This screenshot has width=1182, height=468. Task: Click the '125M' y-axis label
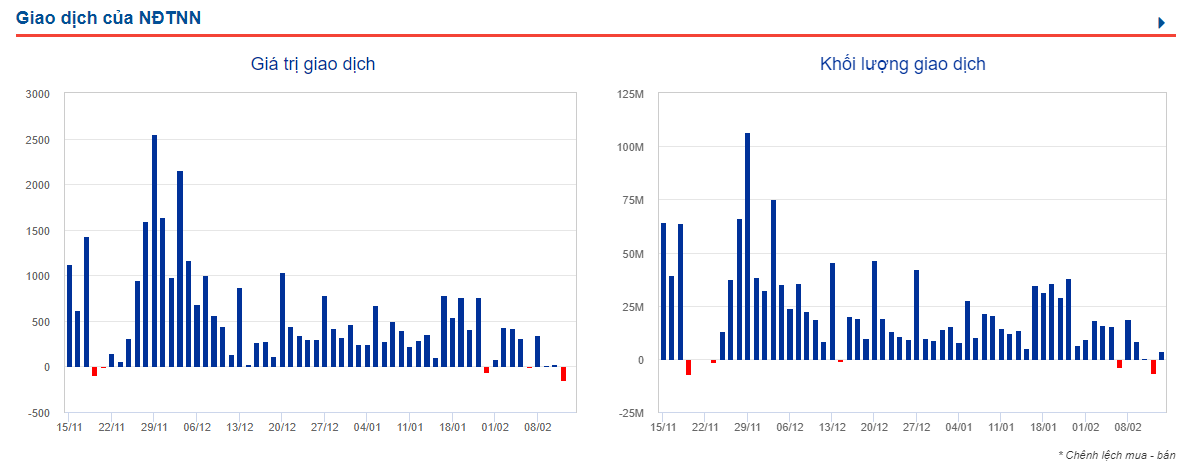(x=631, y=94)
